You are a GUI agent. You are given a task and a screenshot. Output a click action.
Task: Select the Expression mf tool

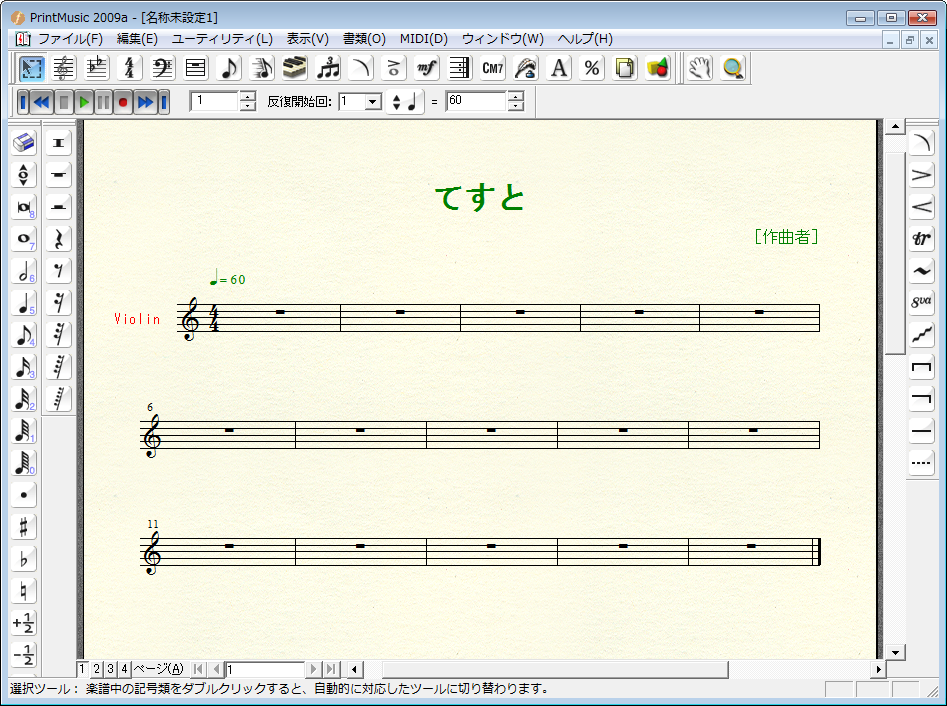427,68
